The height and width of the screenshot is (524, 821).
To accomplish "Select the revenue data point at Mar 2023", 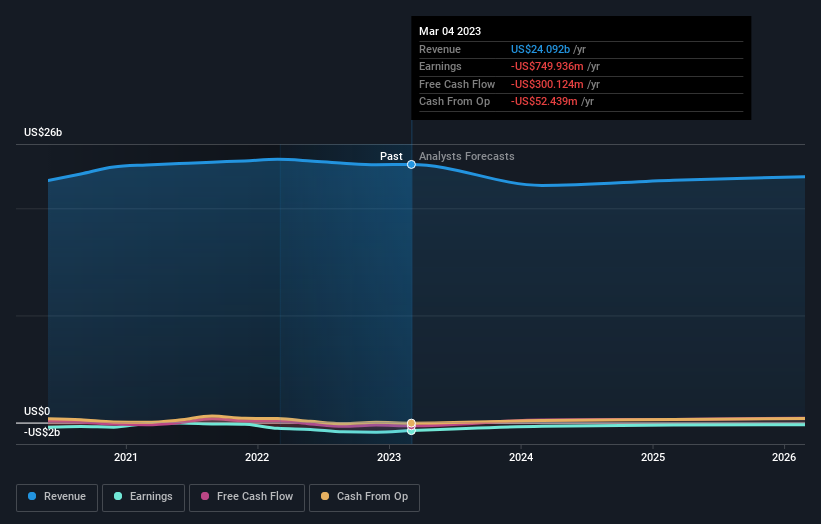I will [412, 164].
